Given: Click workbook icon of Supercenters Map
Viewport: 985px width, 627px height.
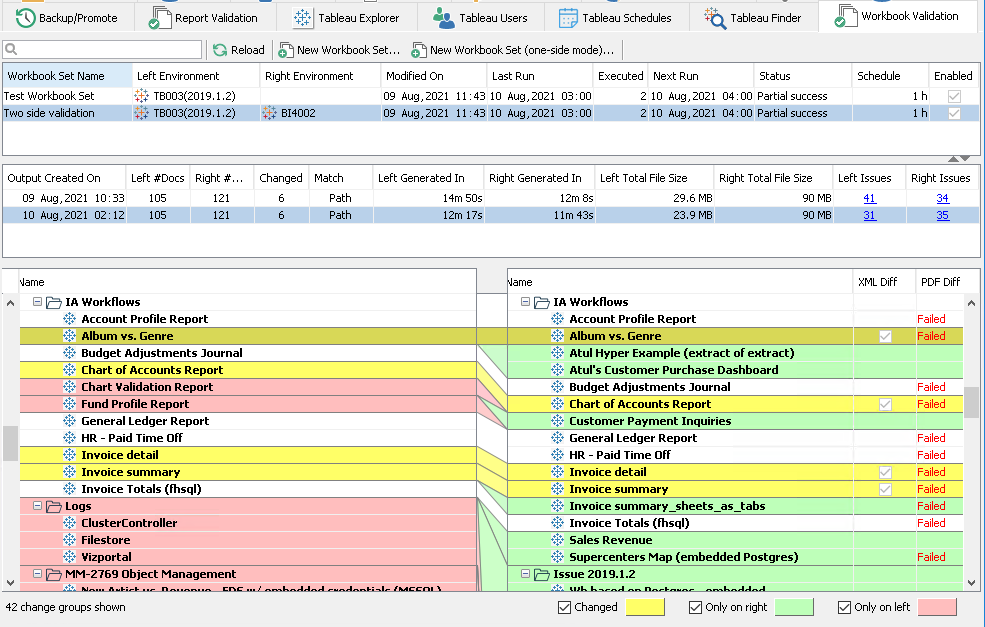Looking at the screenshot, I should point(558,557).
